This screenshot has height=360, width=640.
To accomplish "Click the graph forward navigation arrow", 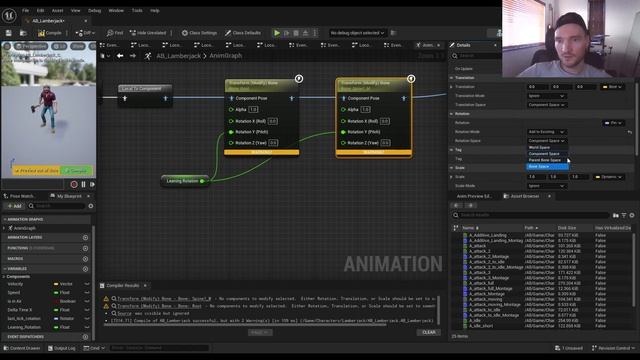I will click(x=133, y=56).
